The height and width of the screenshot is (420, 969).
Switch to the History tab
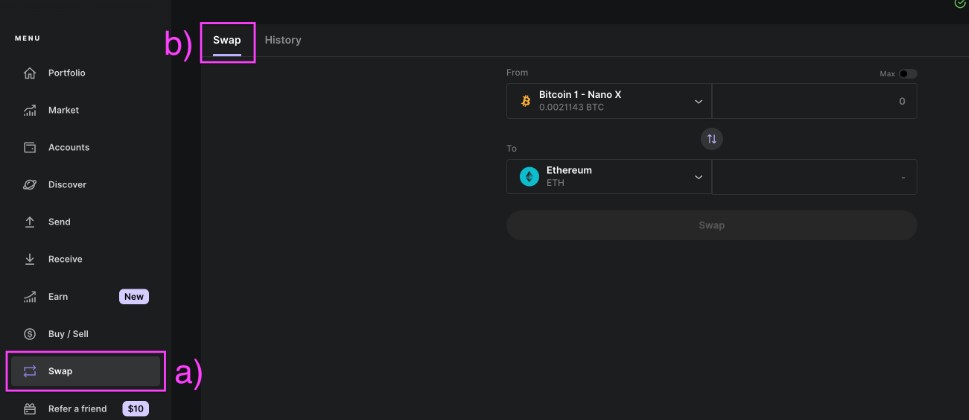coord(283,40)
